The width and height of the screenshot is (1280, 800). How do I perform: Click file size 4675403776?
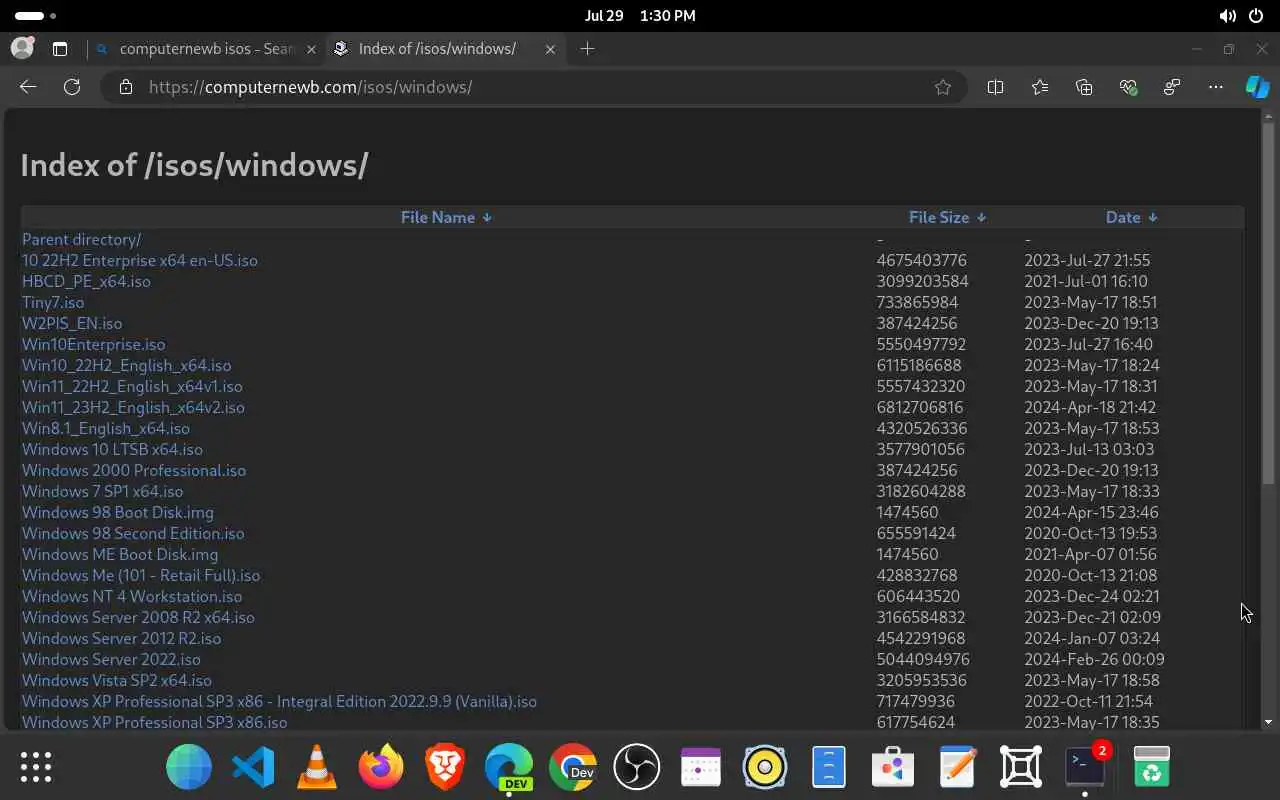coord(922,260)
